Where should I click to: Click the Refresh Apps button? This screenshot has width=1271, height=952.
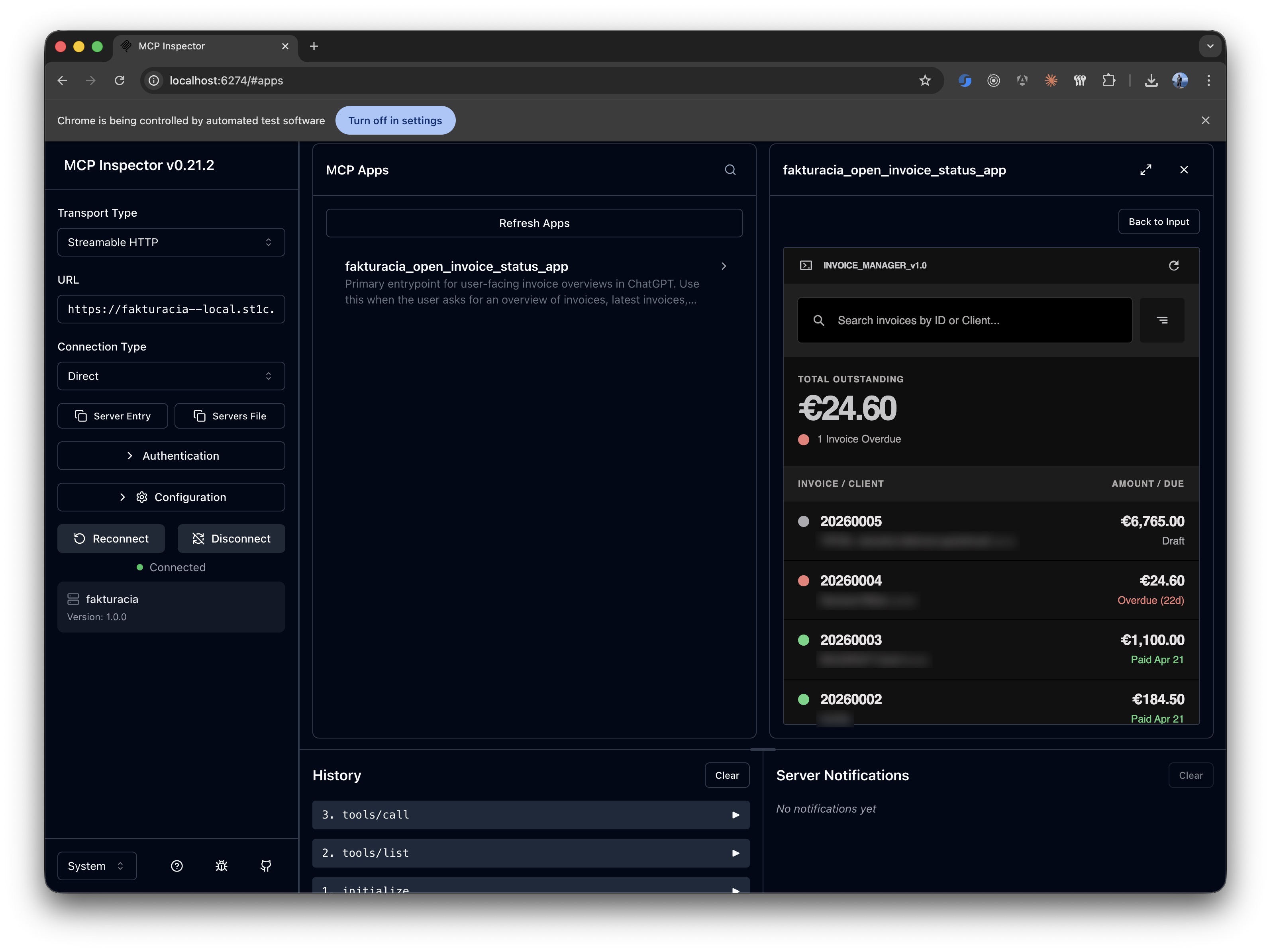534,223
